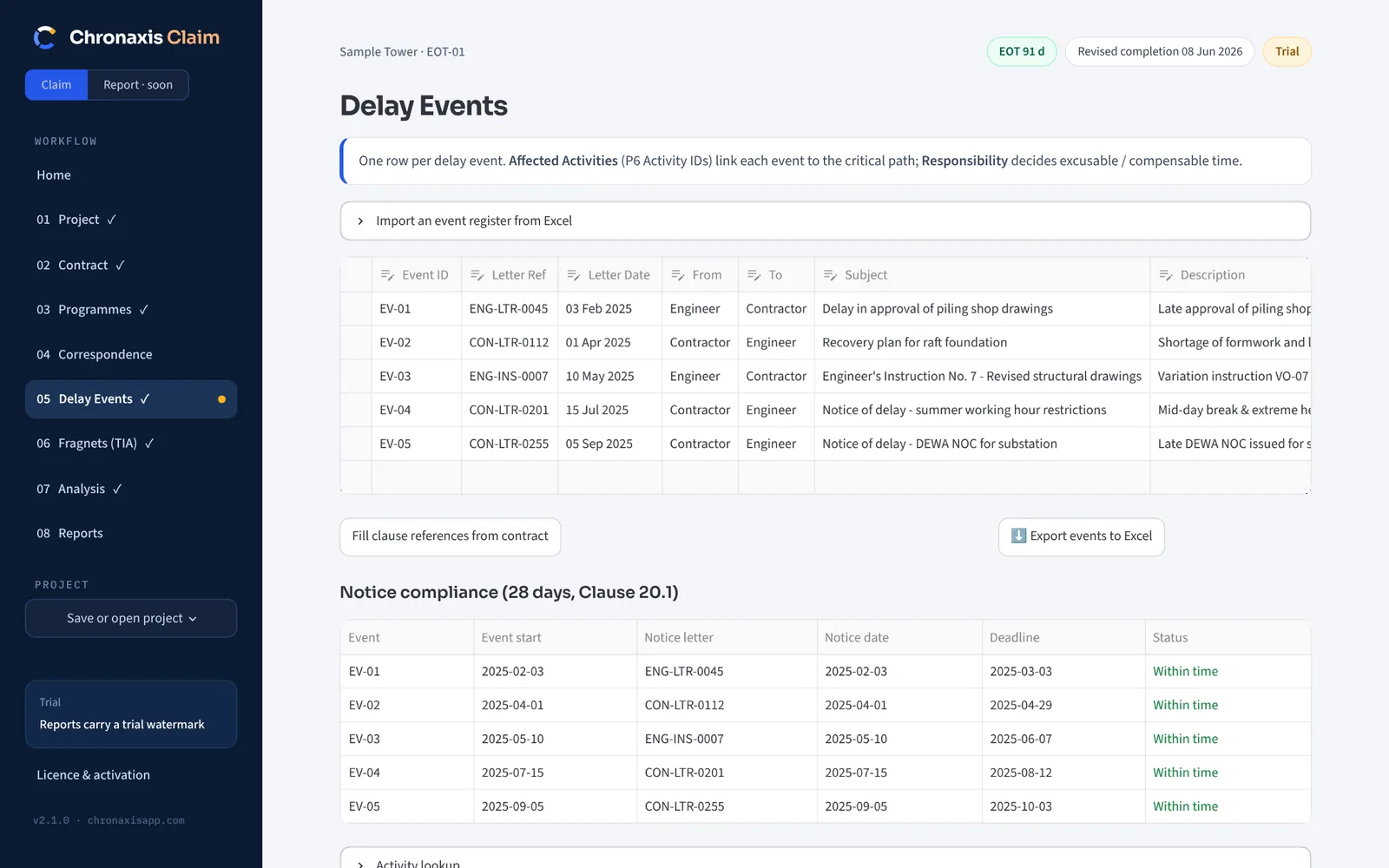1389x868 pixels.
Task: Click the Event ID cell EV-03
Action: (417, 377)
